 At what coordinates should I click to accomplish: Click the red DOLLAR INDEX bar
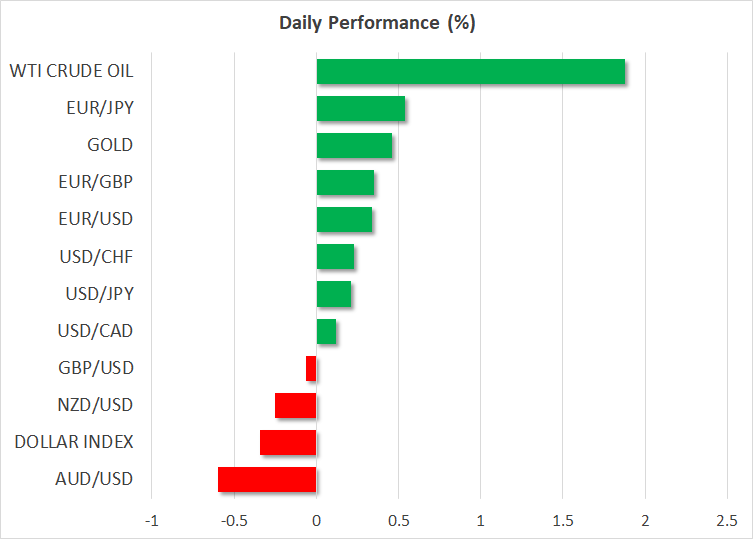[288, 442]
